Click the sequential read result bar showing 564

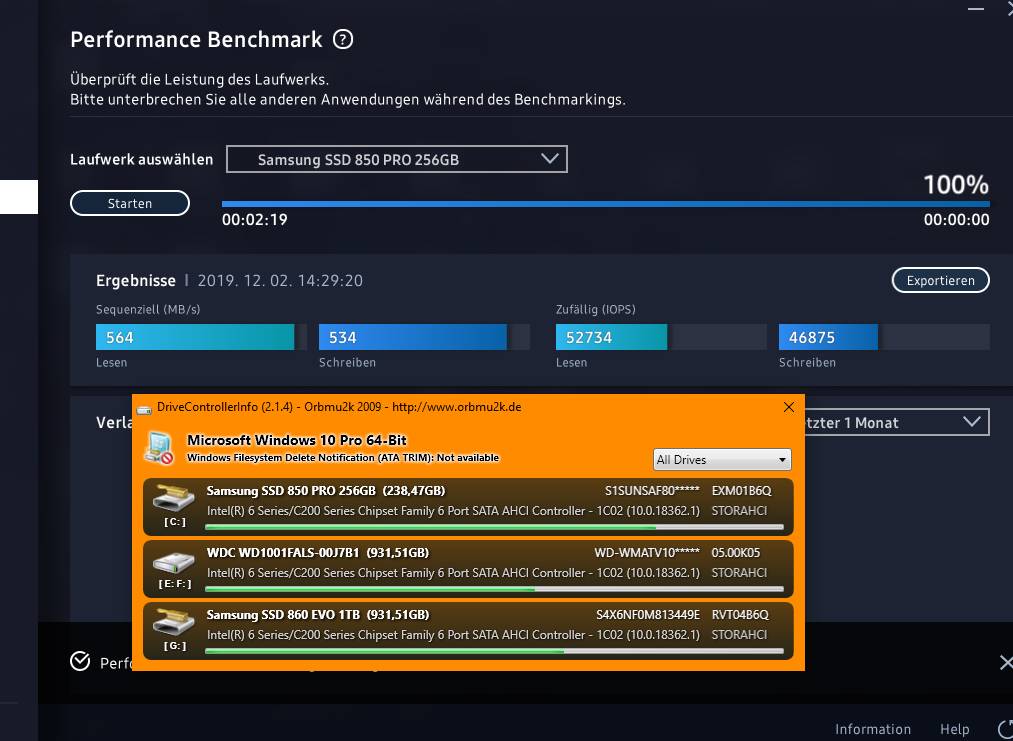[195, 337]
